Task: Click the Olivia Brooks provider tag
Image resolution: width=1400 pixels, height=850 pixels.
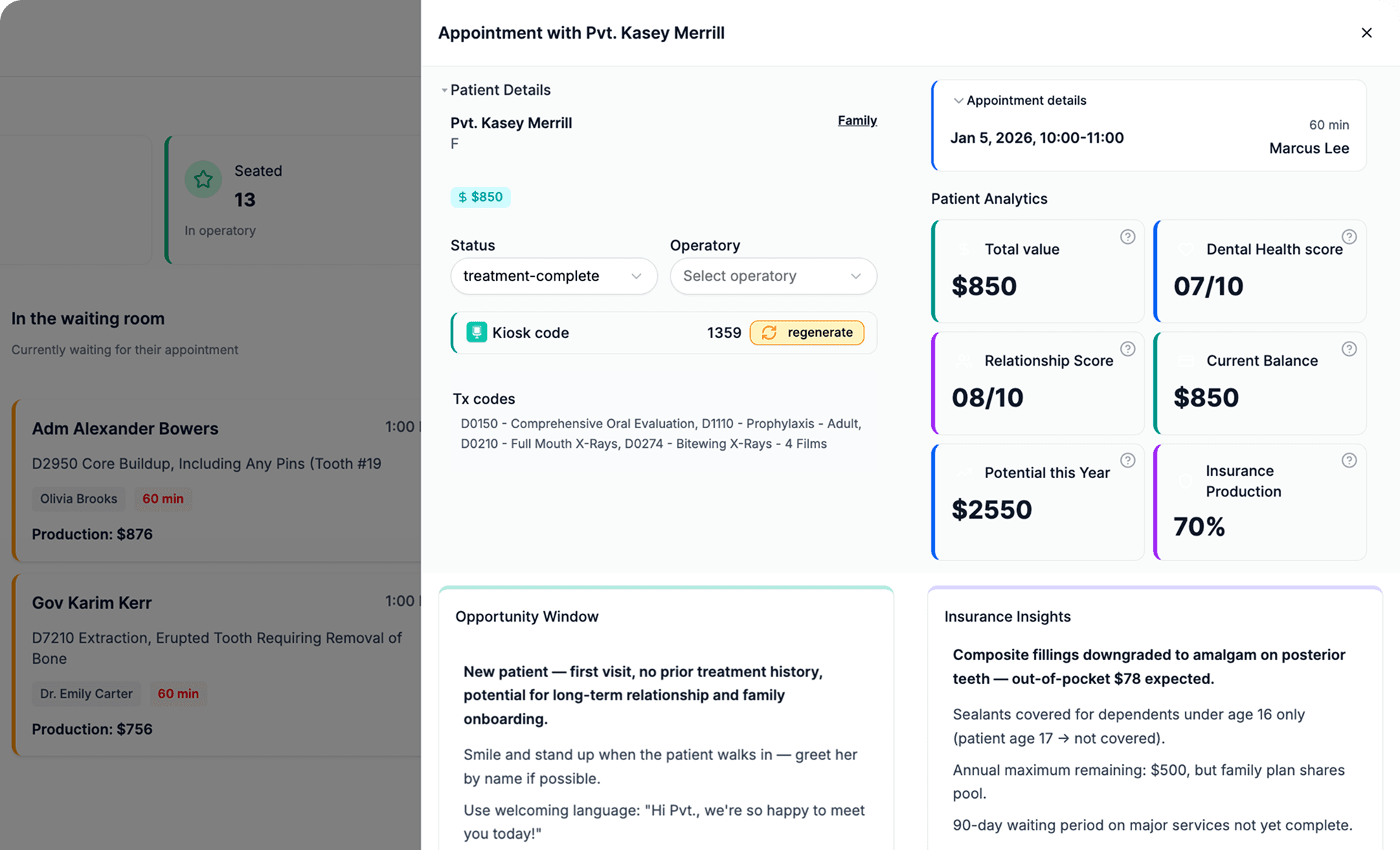Action: 79,498
